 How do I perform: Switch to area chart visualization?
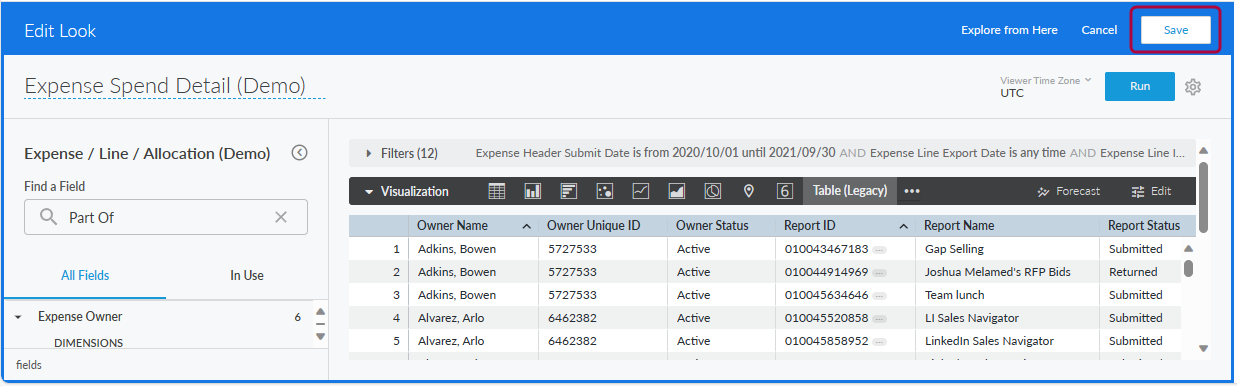[677, 191]
